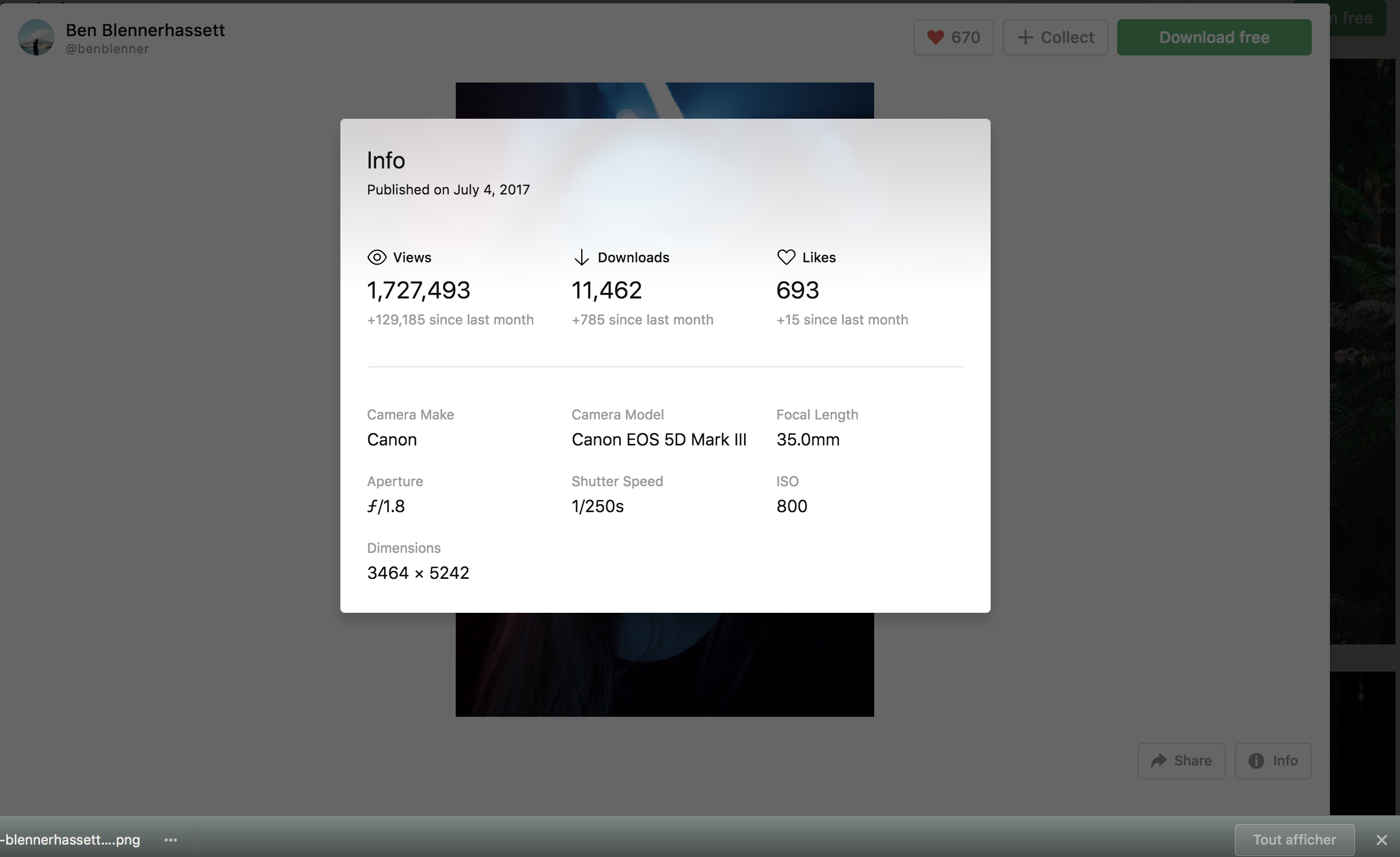Image resolution: width=1400 pixels, height=857 pixels.
Task: Click the Share arrow icon
Action: pyautogui.click(x=1159, y=760)
